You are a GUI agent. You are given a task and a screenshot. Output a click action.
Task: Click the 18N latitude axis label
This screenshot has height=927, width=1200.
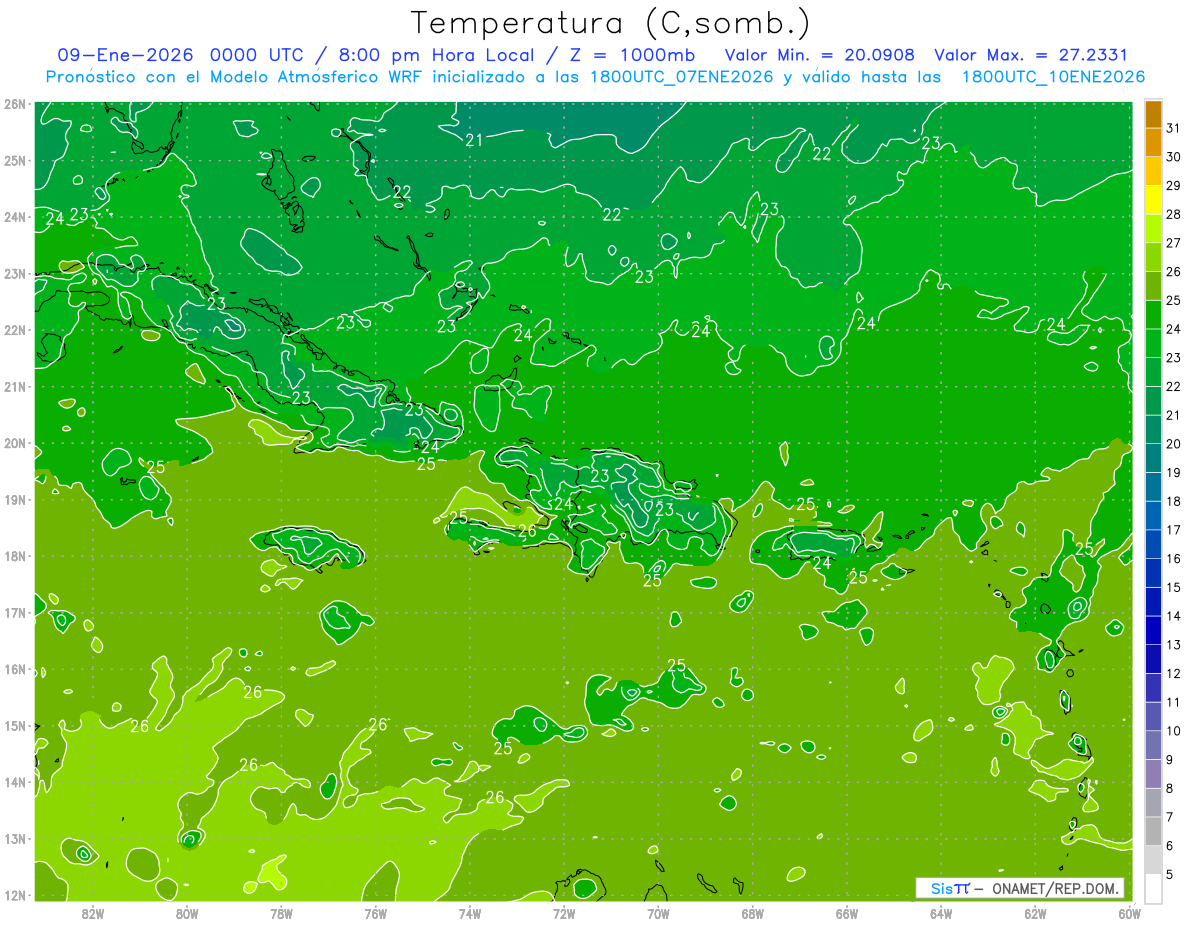click(14, 556)
